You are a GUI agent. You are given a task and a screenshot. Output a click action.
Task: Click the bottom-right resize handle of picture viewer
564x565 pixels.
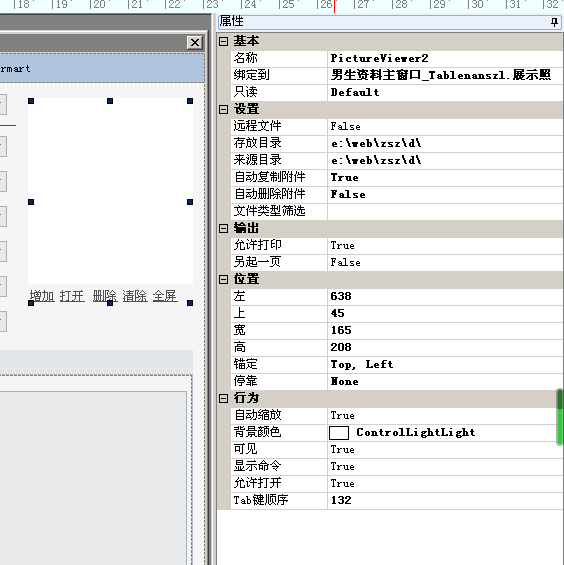point(190,303)
